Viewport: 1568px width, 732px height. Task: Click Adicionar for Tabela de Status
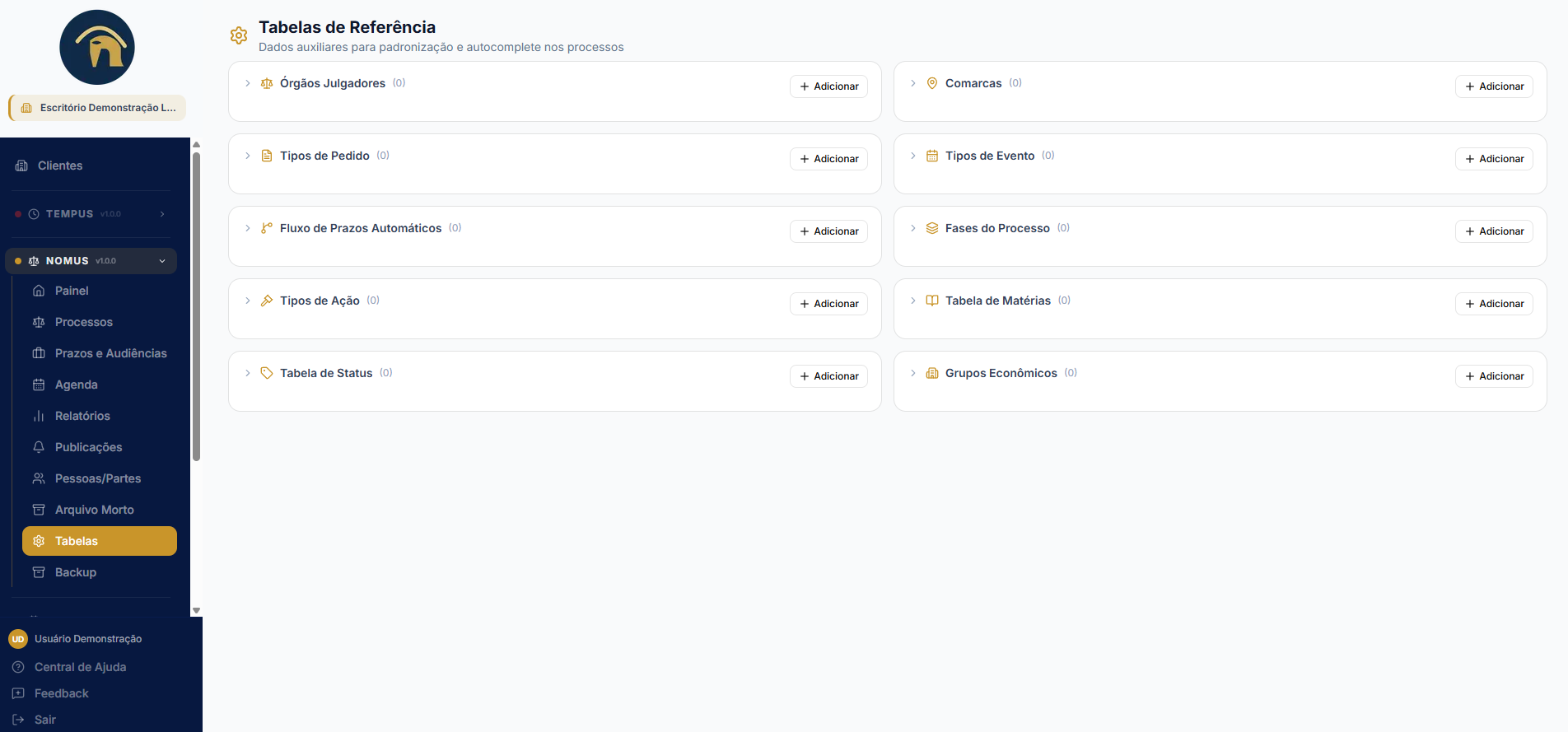828,376
